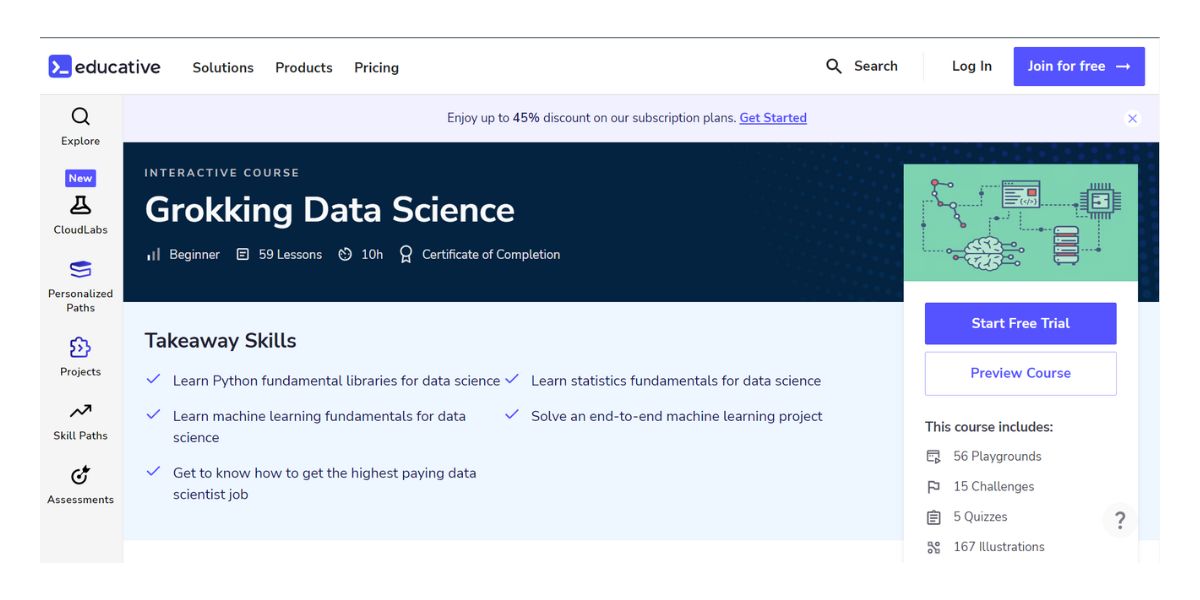The width and height of the screenshot is (1200, 600).
Task: Click the Log In link
Action: [972, 66]
